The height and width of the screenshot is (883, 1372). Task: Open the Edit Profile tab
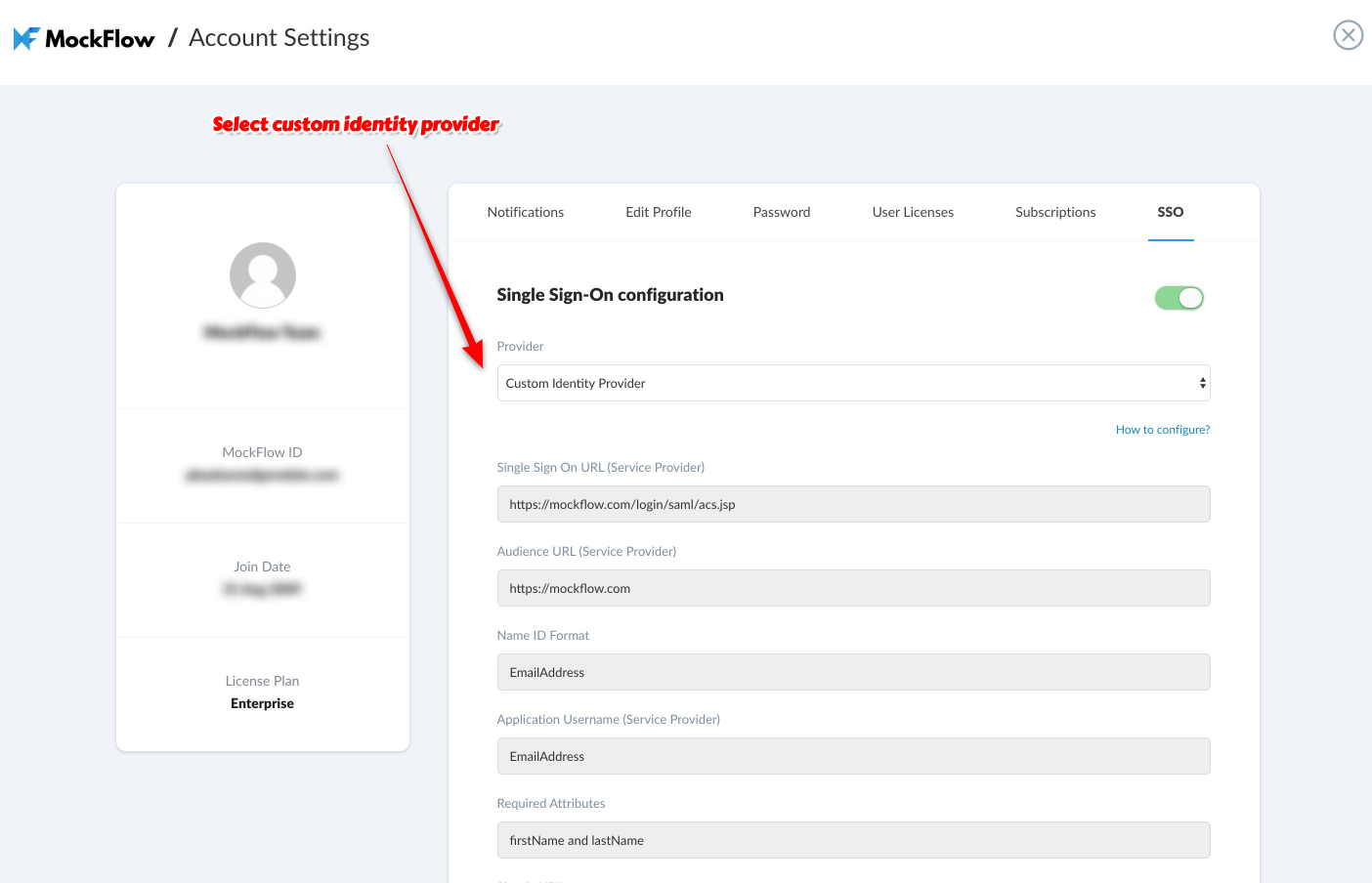click(658, 211)
